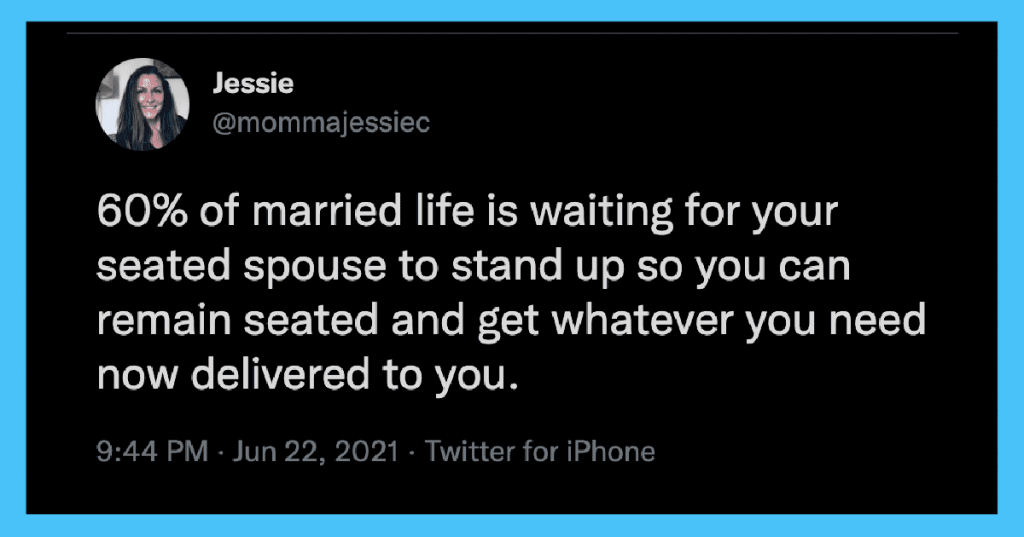This screenshot has width=1024, height=537.
Task: Click the phrase "stand up" in the tweet
Action: point(538,268)
